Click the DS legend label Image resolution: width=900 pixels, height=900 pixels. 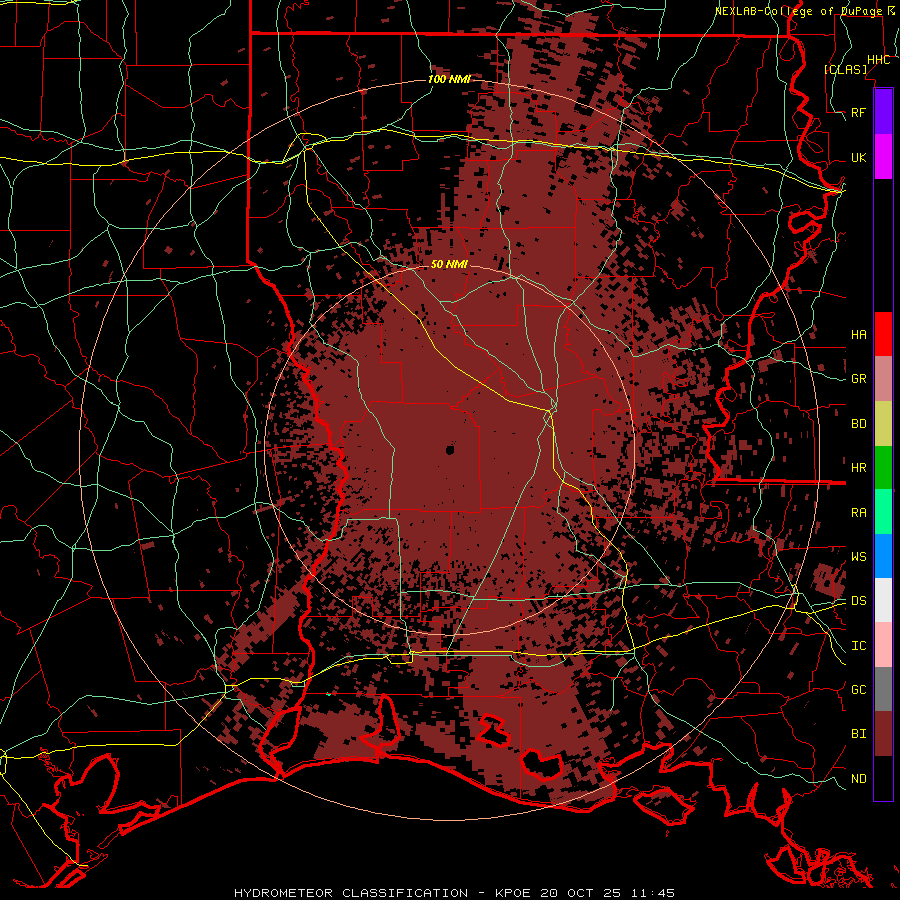(x=858, y=600)
